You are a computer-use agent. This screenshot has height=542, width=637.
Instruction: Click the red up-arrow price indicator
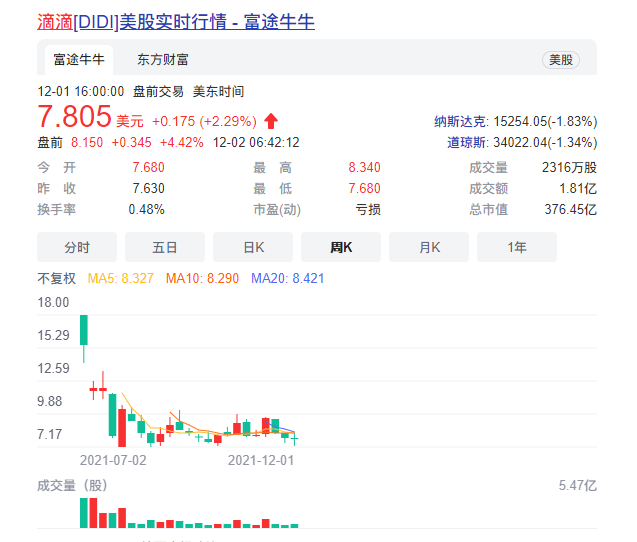271,121
